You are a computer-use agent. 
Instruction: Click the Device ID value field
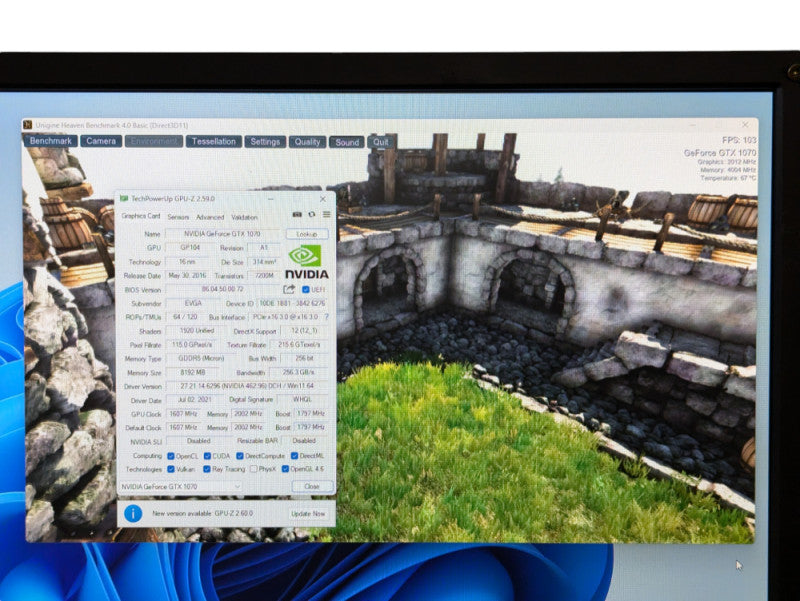(292, 303)
